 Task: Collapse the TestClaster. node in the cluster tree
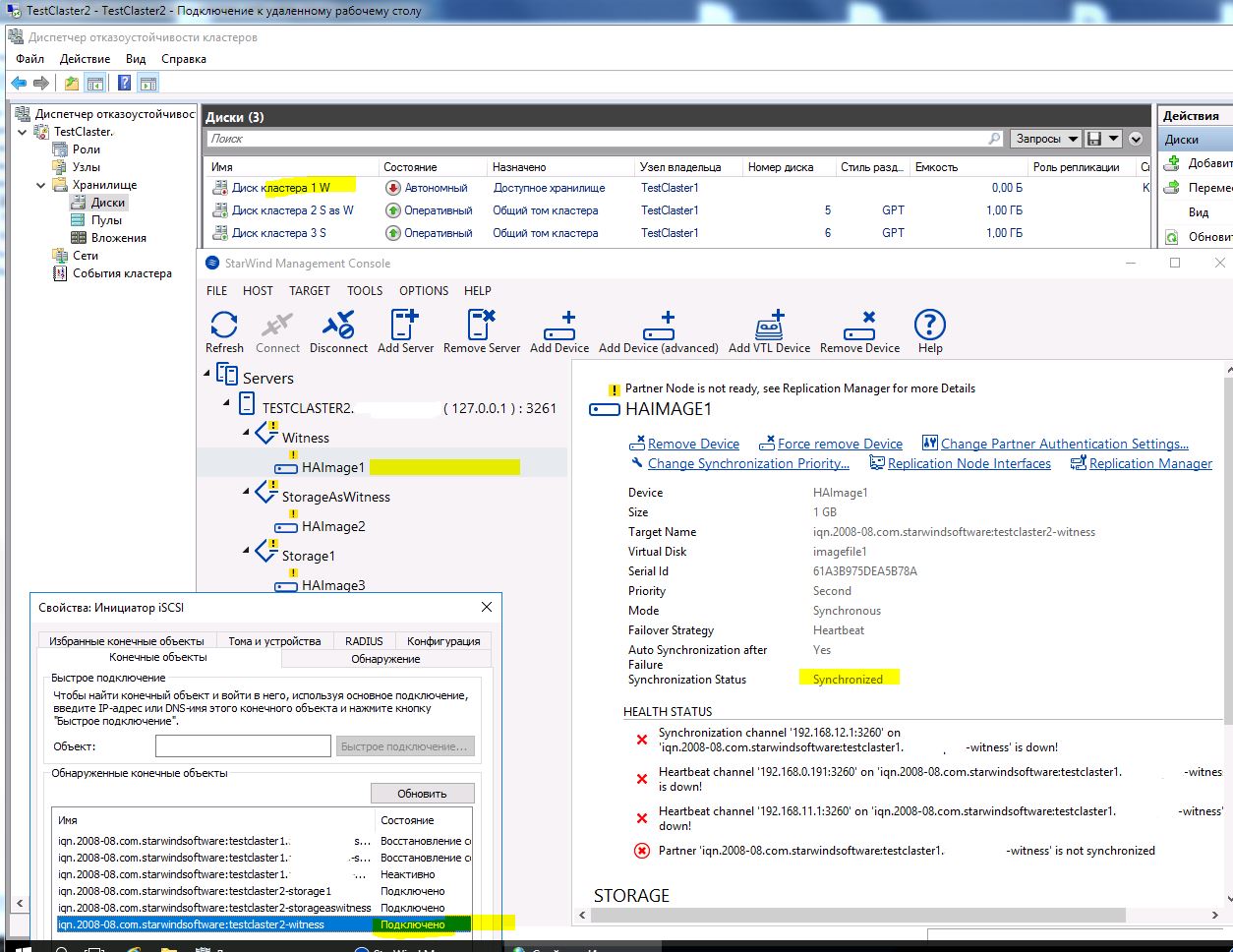(x=24, y=132)
